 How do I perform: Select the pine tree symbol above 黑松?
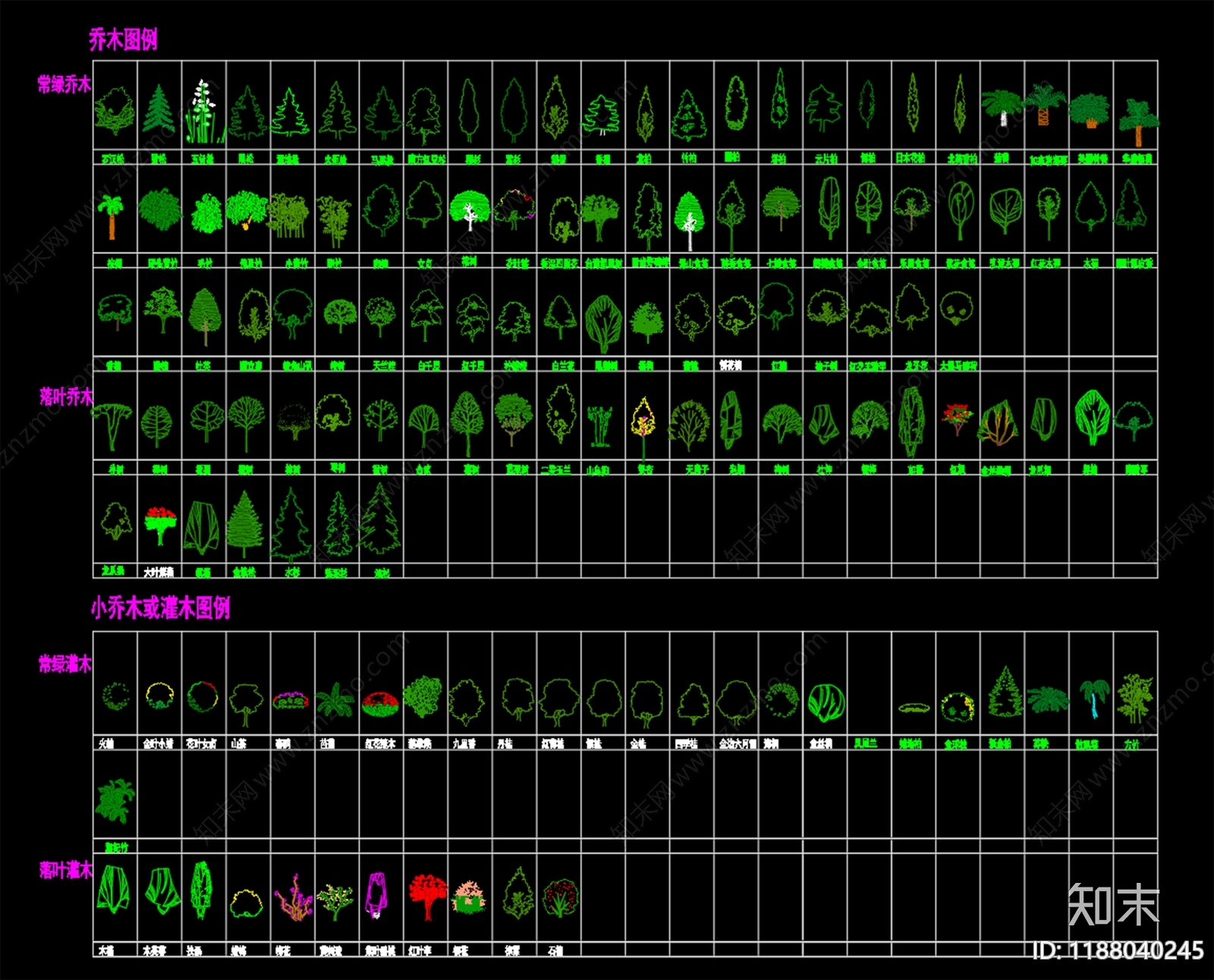(247, 113)
